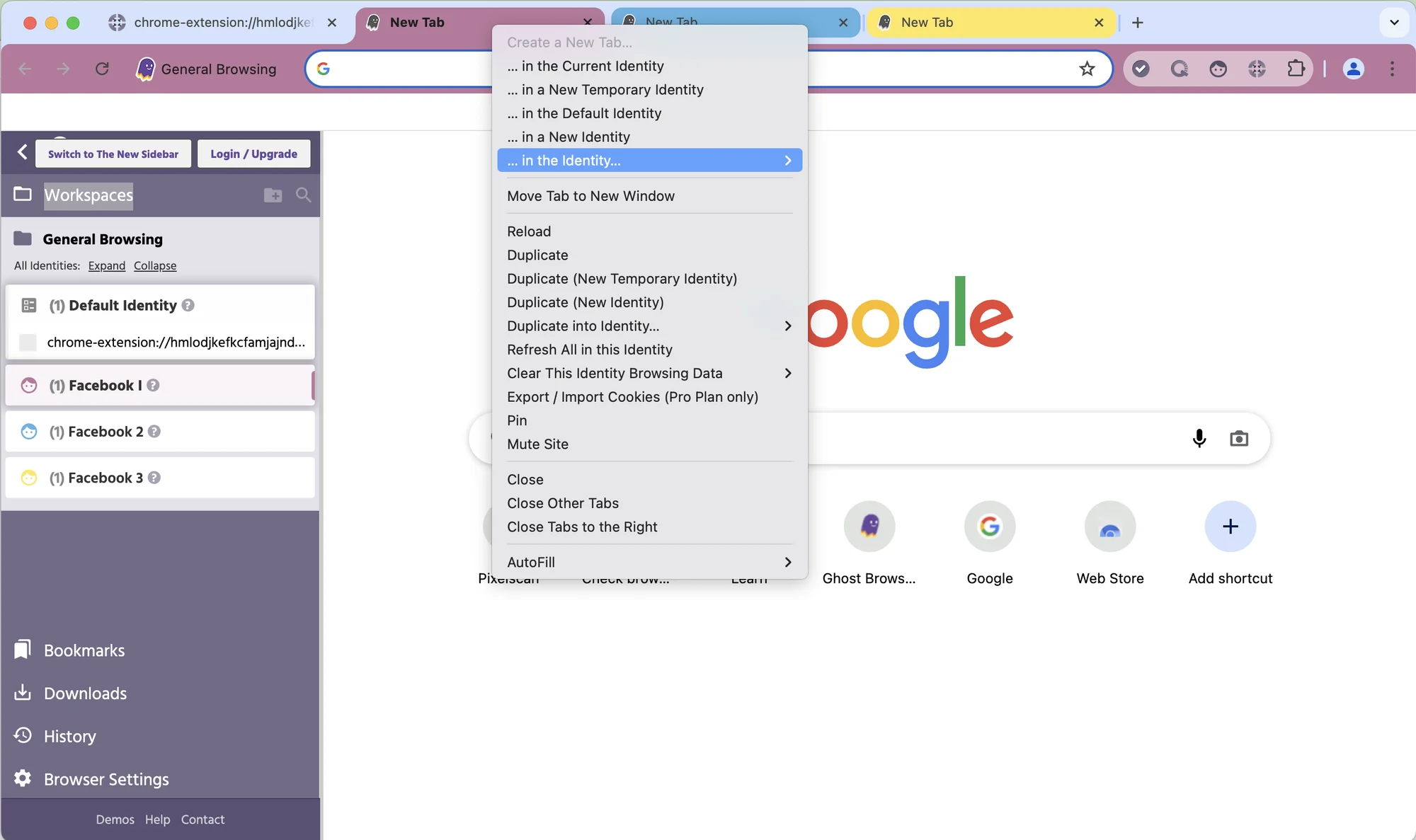Click the magnifier extension icon in the toolbar
Screen dimensions: 1416x840
pyautogui.click(x=1180, y=69)
